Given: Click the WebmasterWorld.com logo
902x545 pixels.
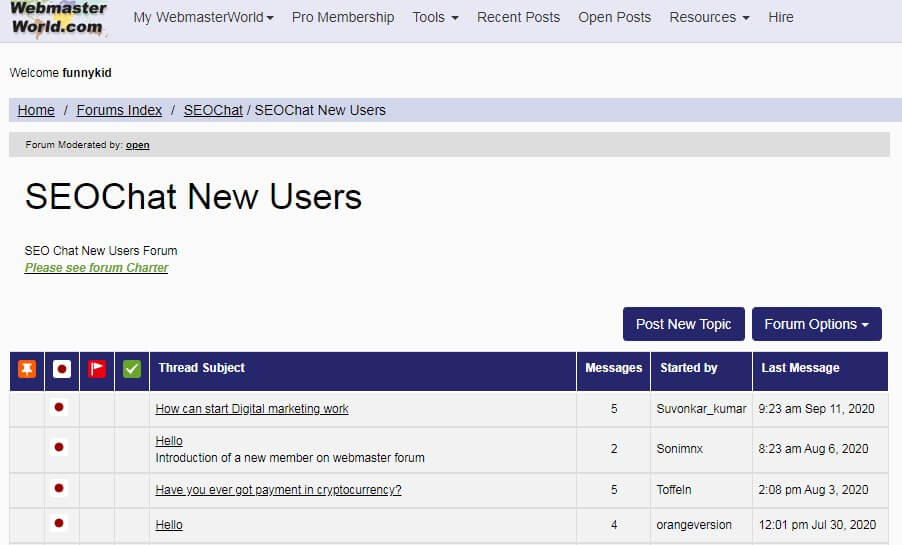Looking at the screenshot, I should (58, 18).
